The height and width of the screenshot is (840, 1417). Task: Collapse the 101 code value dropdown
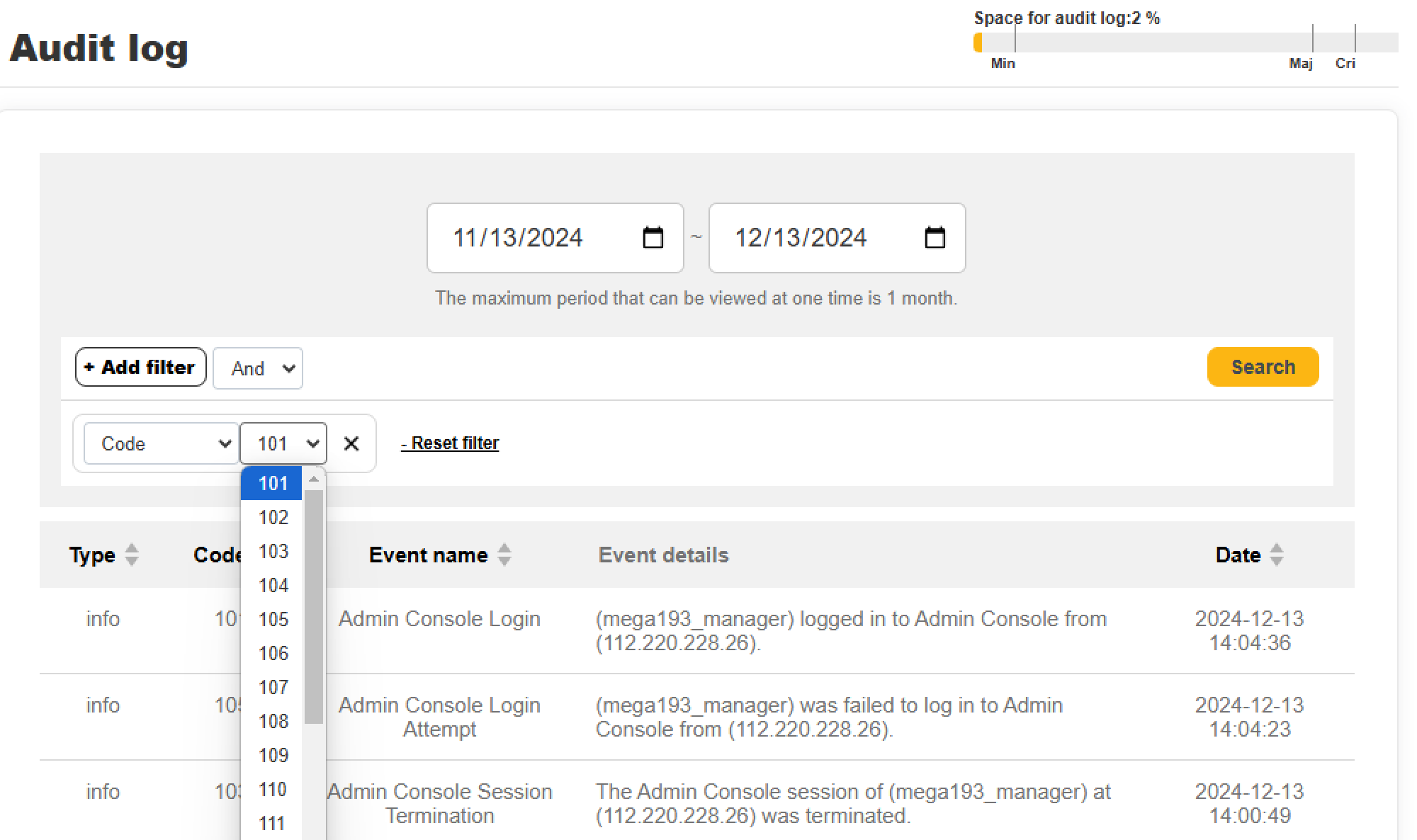click(x=283, y=443)
